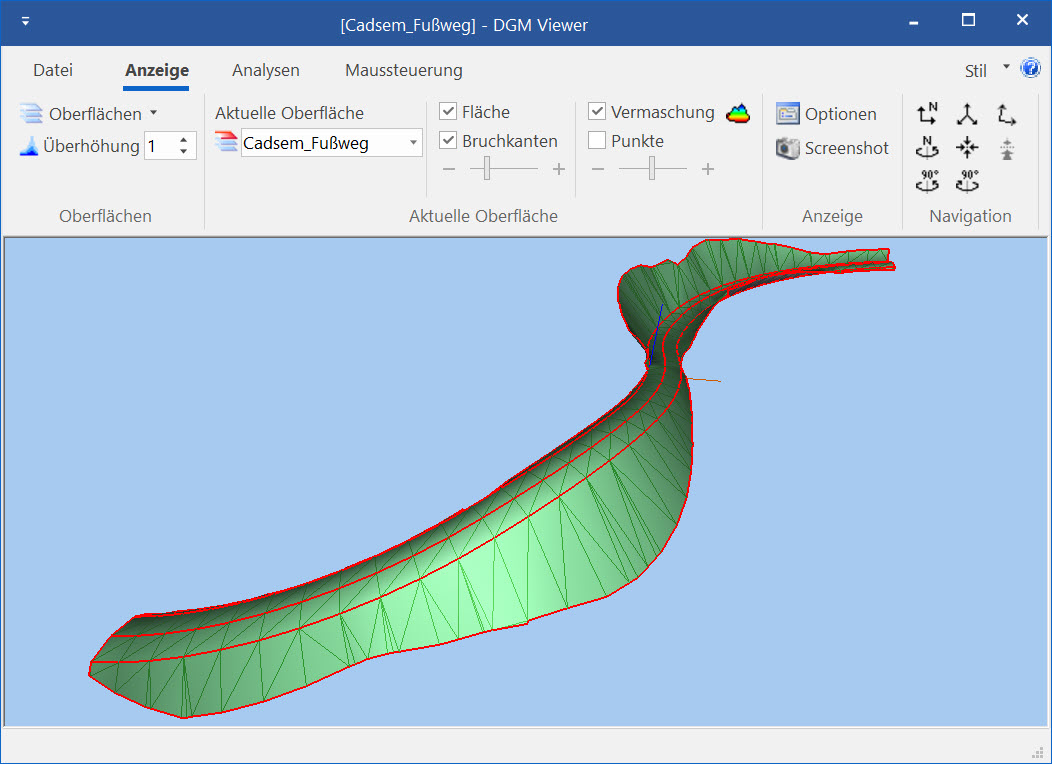Image resolution: width=1052 pixels, height=764 pixels.
Task: Open the Maussteuerung tab
Action: pyautogui.click(x=403, y=70)
